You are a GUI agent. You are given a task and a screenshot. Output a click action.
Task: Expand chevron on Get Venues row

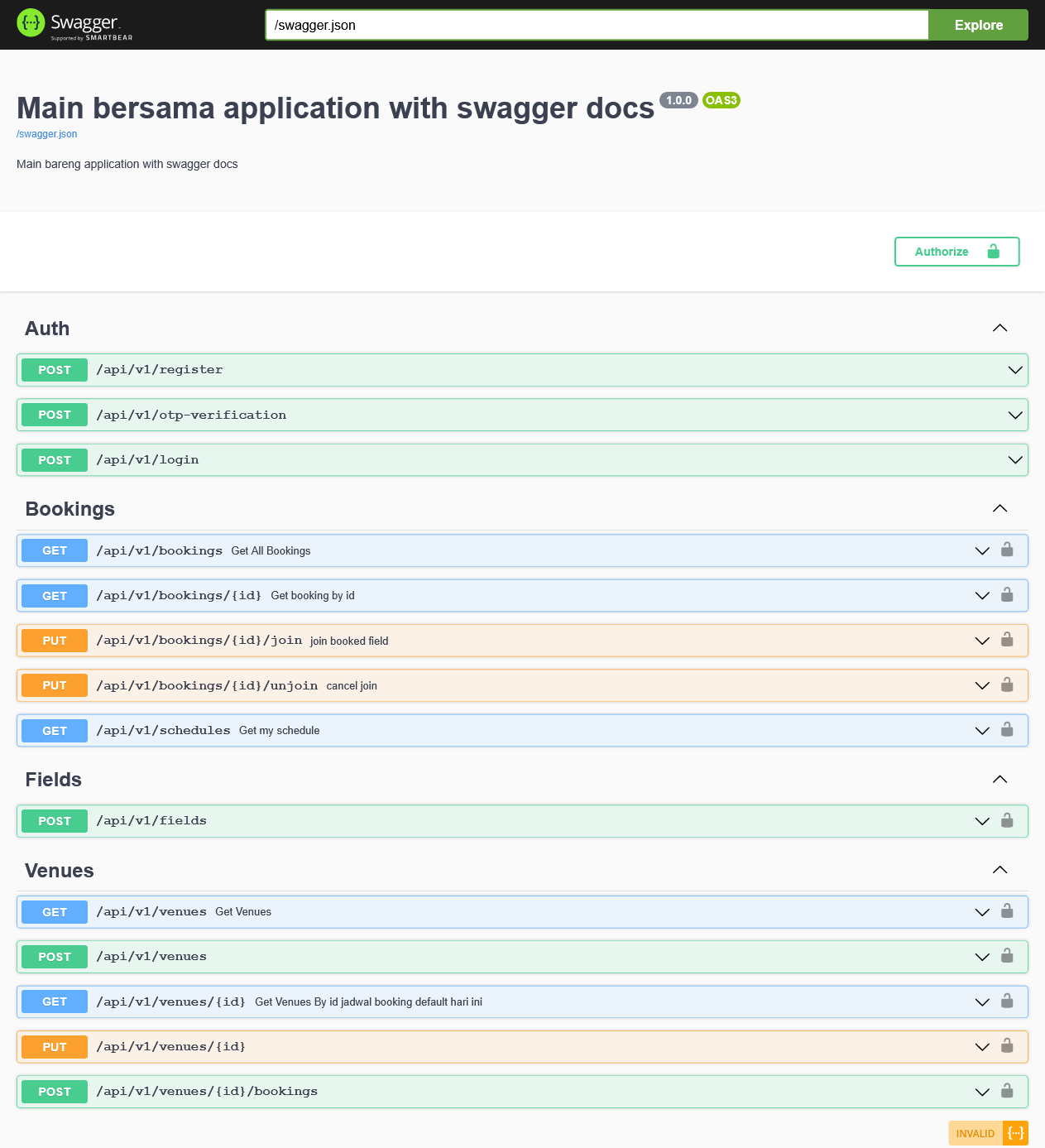coord(982,912)
